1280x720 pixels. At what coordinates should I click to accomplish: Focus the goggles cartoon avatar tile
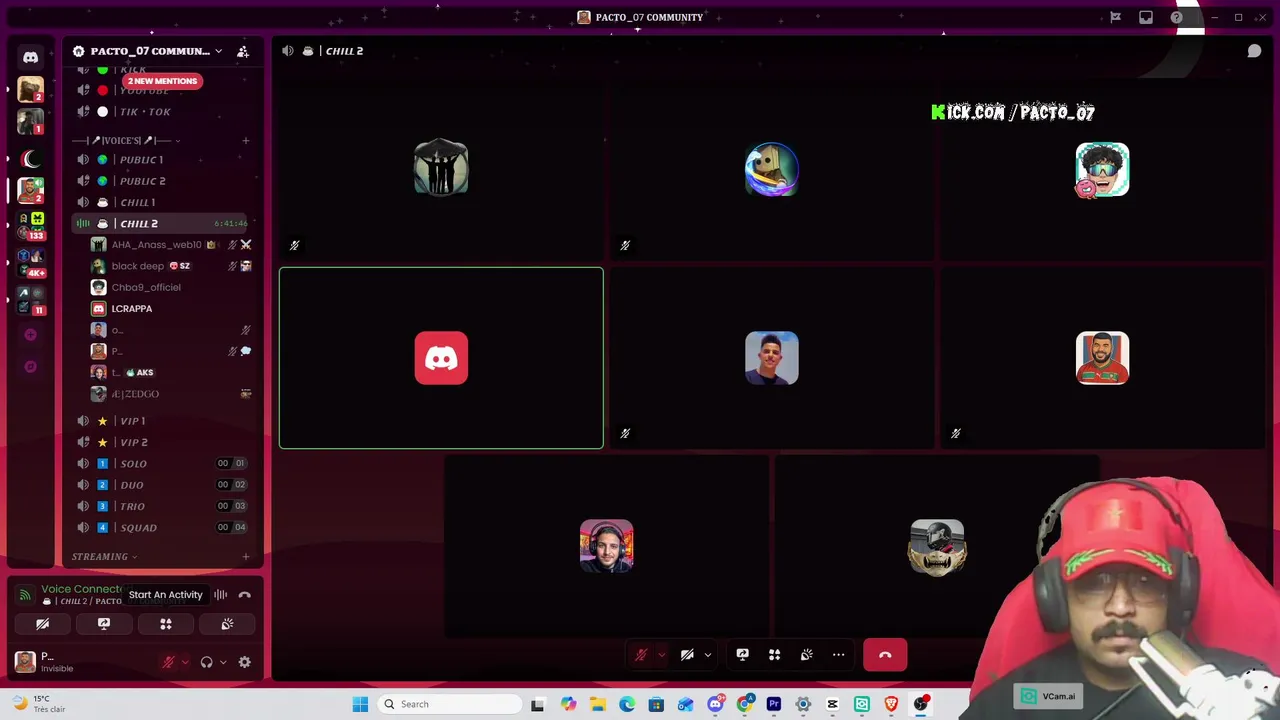tap(1102, 169)
